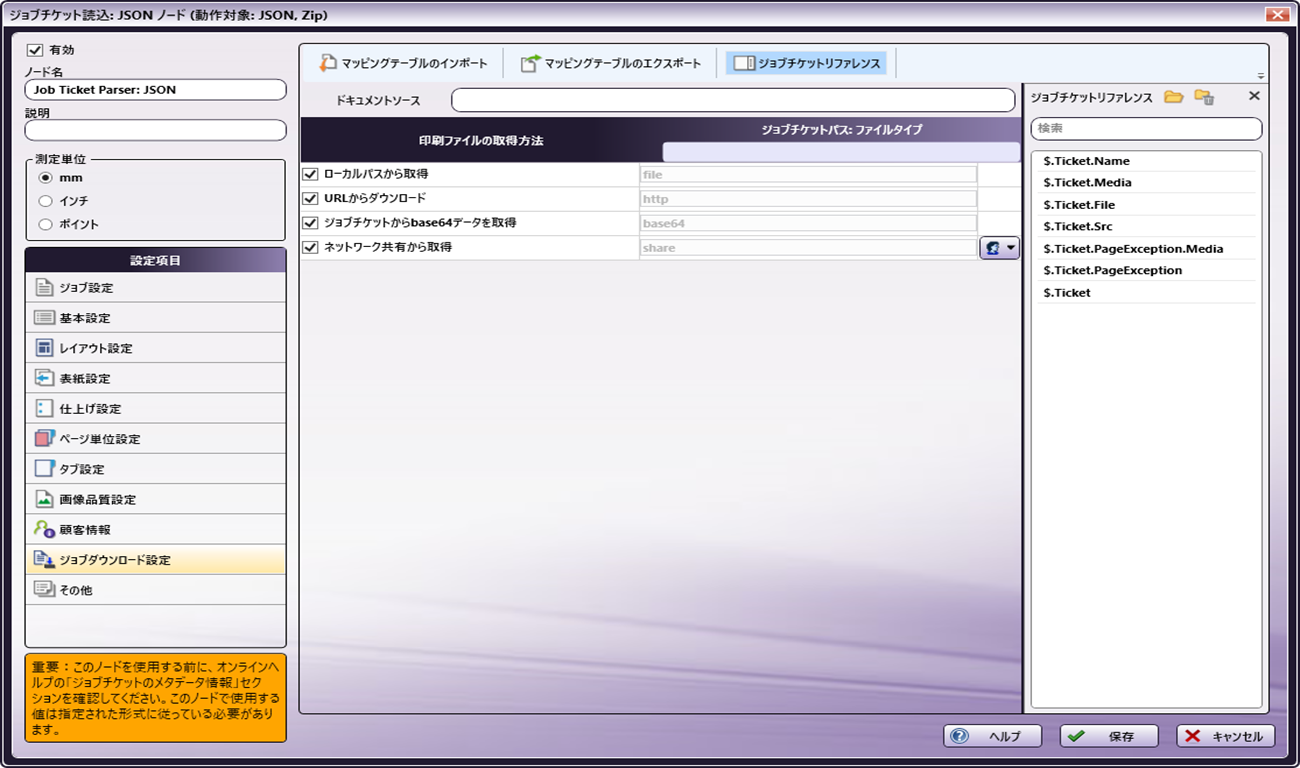Select $.Ticket.PageException.Media reference entry
The image size is (1300, 768).
click(x=1144, y=249)
